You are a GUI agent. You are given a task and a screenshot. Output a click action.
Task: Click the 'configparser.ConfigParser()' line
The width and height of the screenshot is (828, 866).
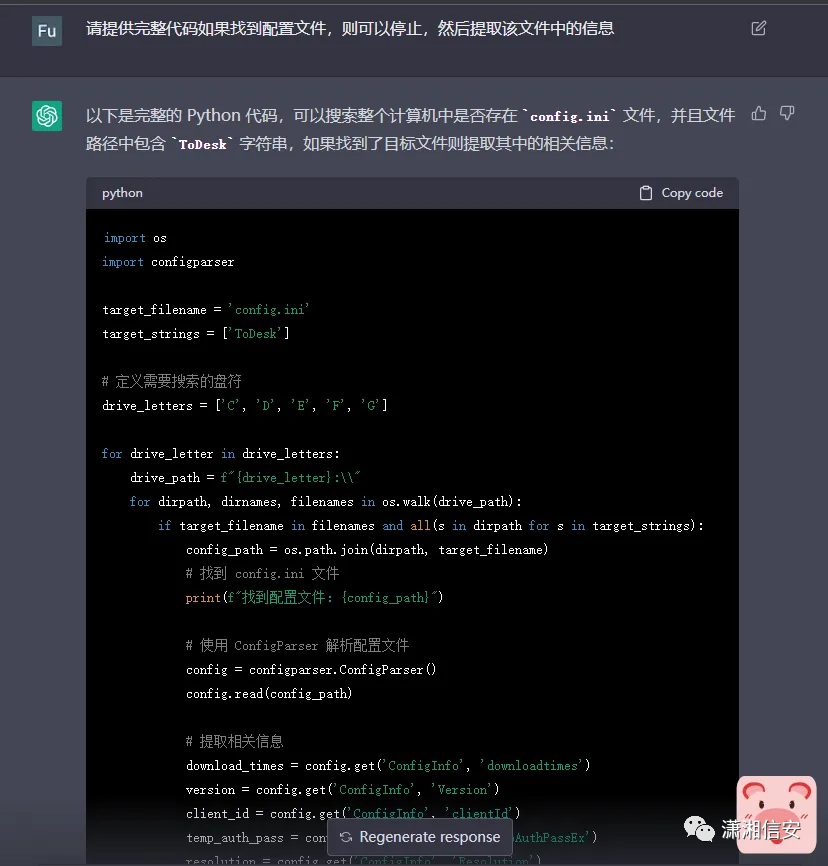coord(311,670)
